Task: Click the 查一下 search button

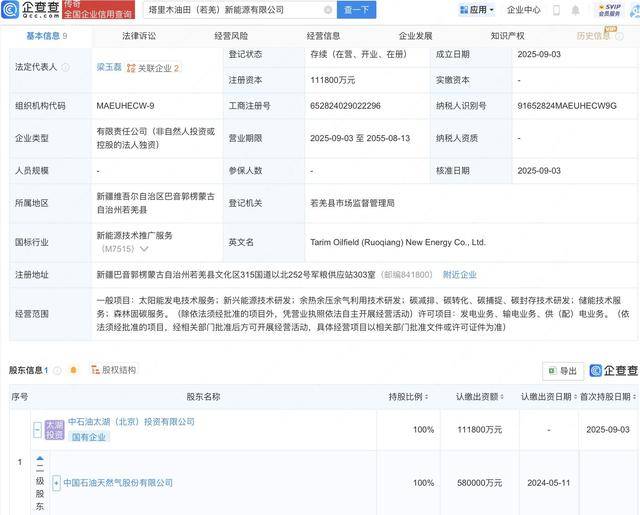Action: (x=356, y=10)
